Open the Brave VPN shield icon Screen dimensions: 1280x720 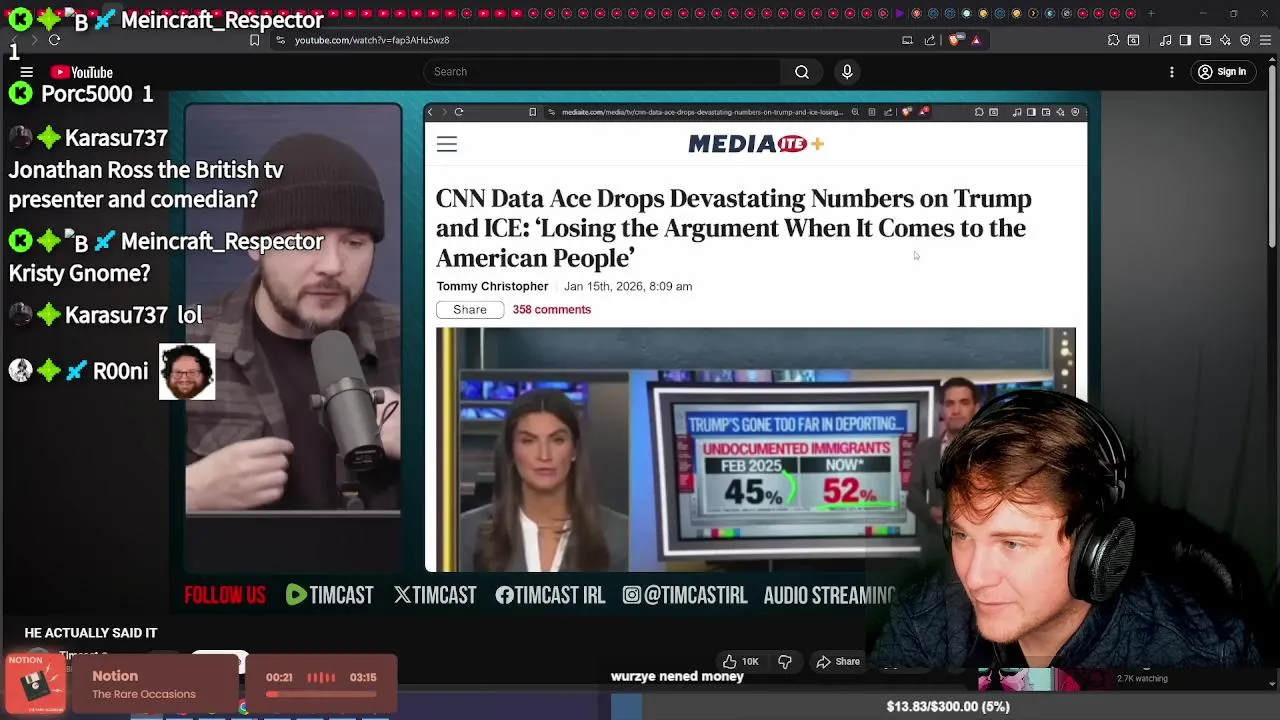click(x=1245, y=40)
